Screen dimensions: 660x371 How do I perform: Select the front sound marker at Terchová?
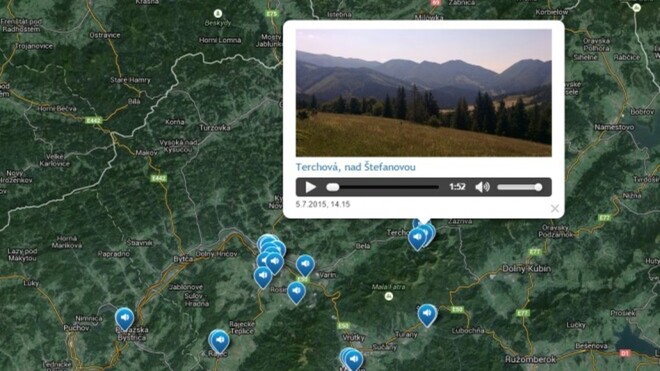[x=417, y=239]
